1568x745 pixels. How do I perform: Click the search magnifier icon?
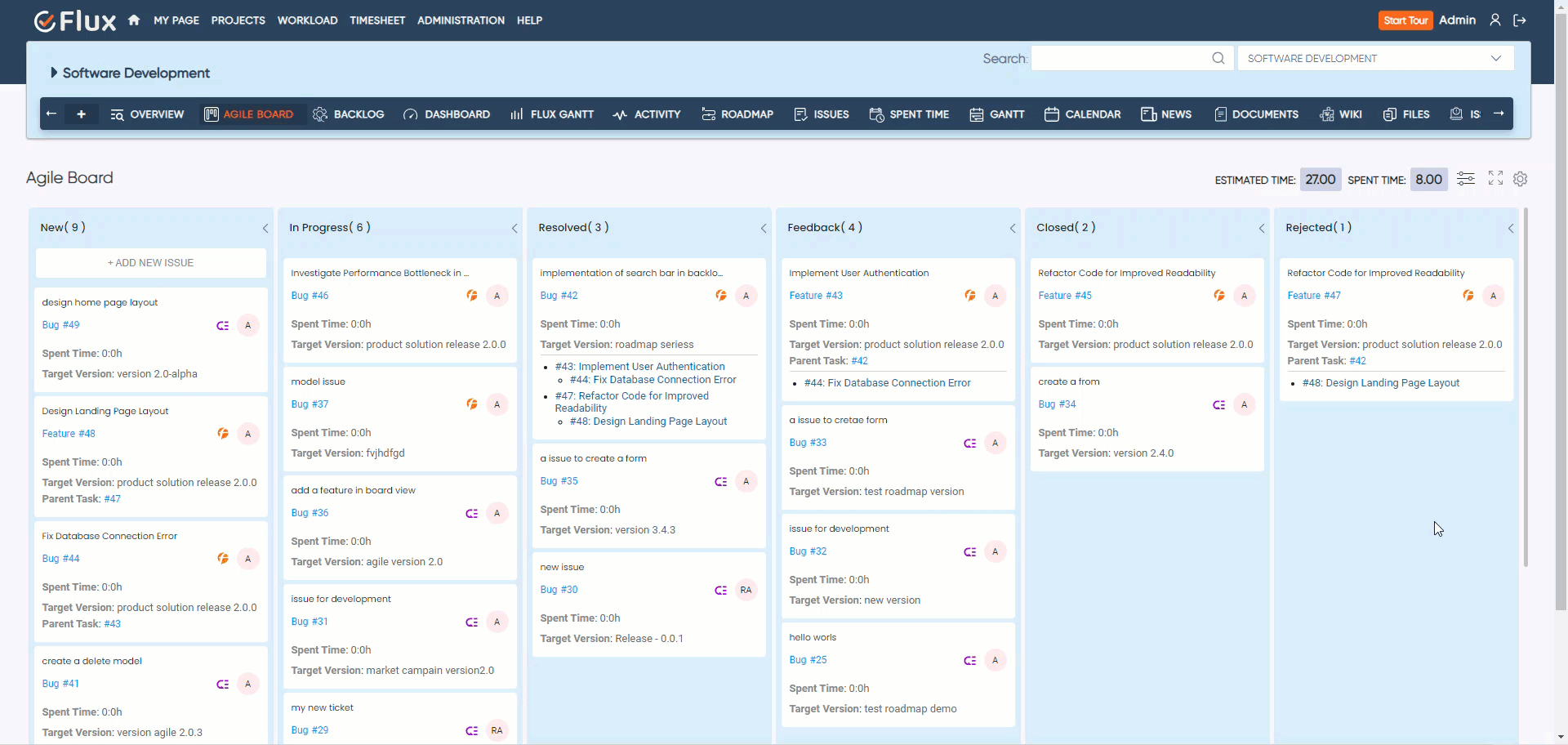coord(1218,58)
